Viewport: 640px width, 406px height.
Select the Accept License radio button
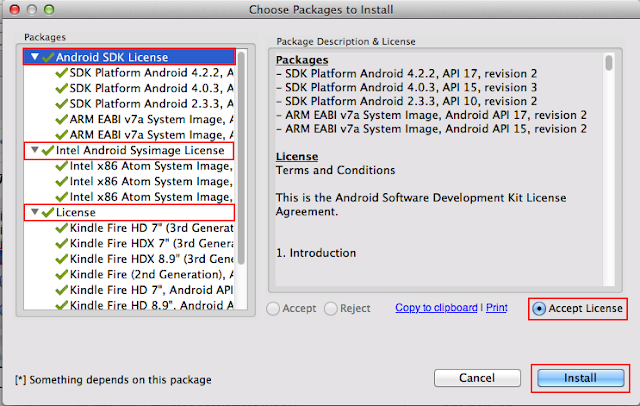pos(539,309)
